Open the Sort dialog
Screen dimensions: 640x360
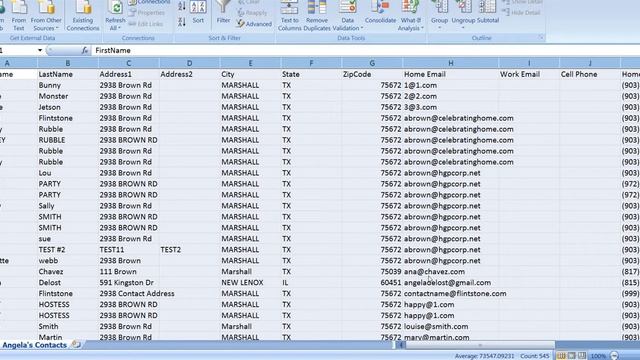(x=198, y=12)
